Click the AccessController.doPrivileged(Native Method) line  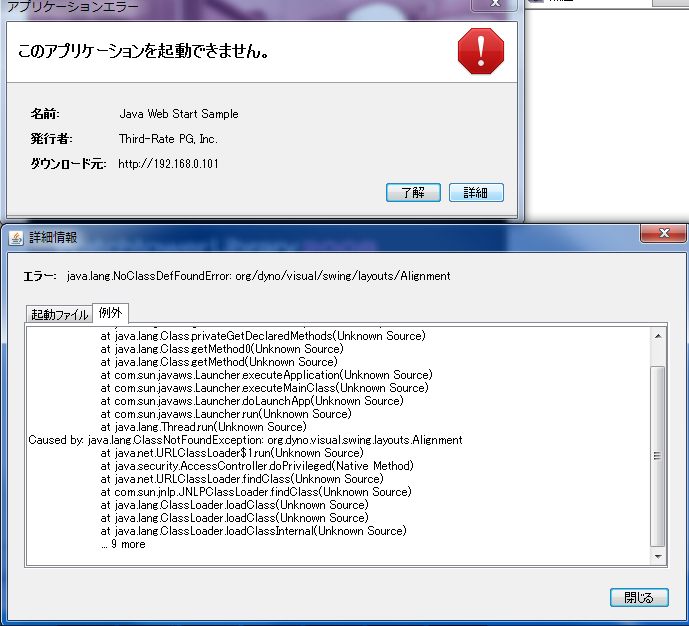(257, 466)
